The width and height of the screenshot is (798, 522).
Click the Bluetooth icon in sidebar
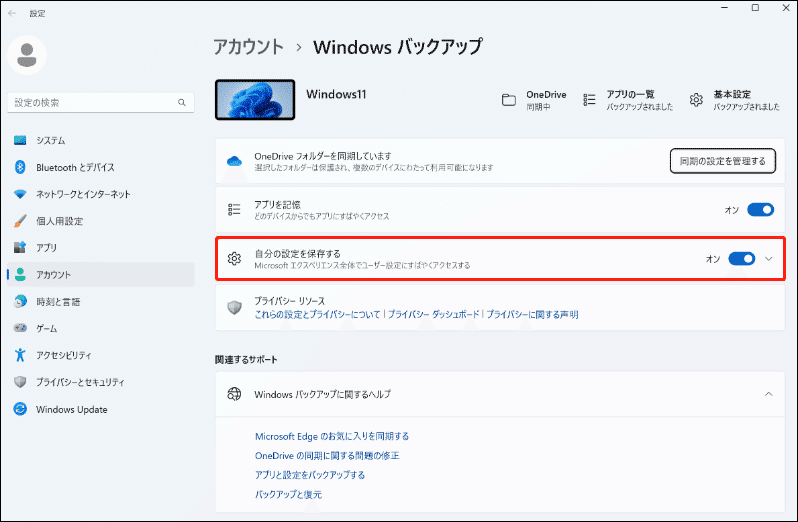[20, 167]
